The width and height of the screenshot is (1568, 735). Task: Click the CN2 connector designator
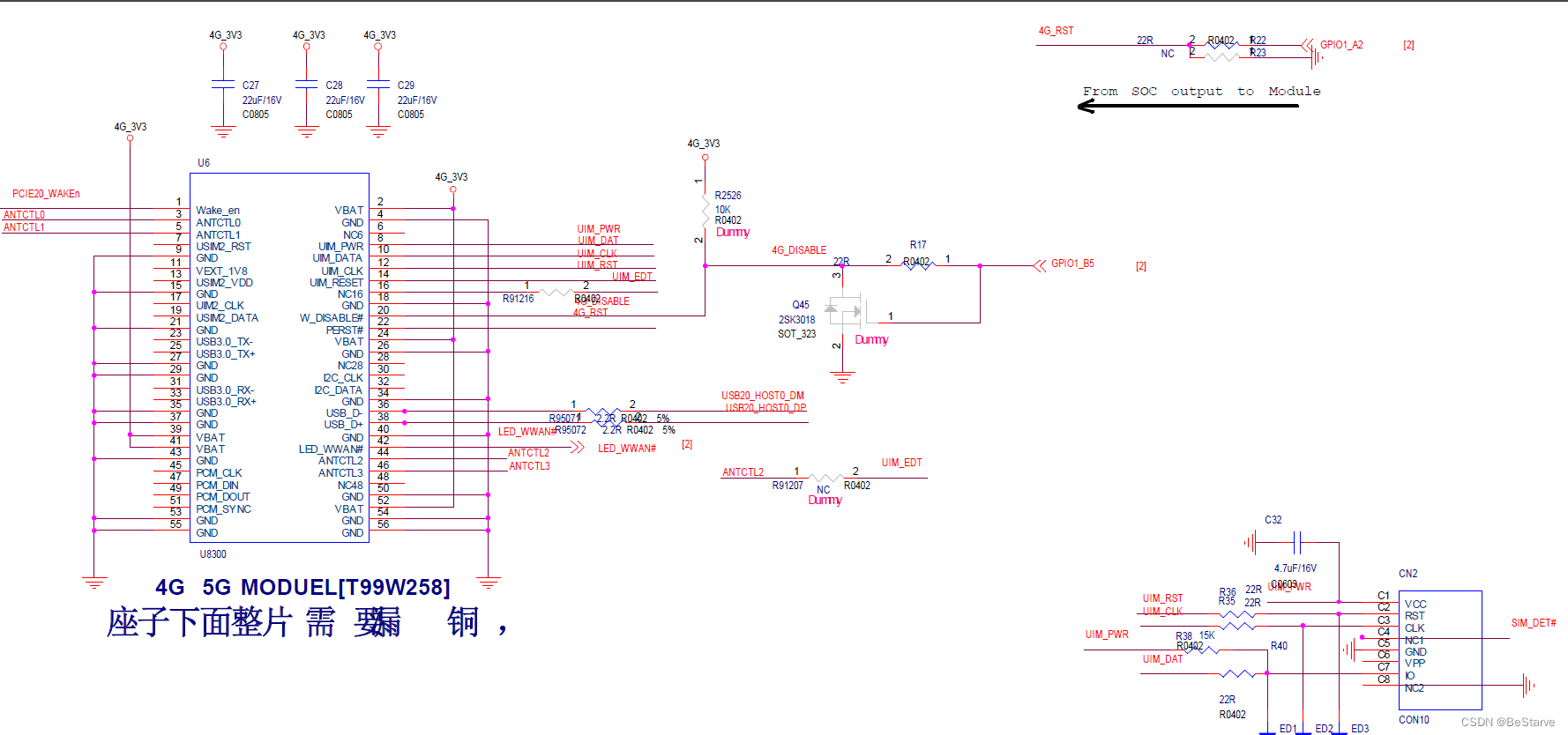click(x=1408, y=574)
